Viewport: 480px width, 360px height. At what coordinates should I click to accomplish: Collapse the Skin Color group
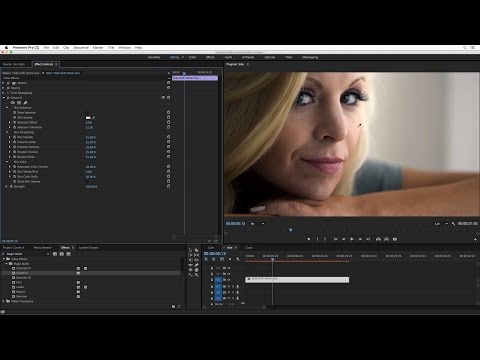click(7, 162)
